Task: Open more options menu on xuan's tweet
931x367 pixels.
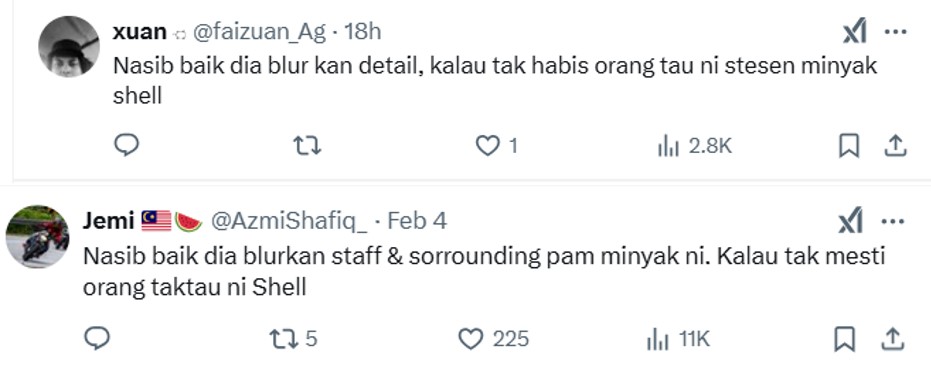Action: click(x=895, y=31)
